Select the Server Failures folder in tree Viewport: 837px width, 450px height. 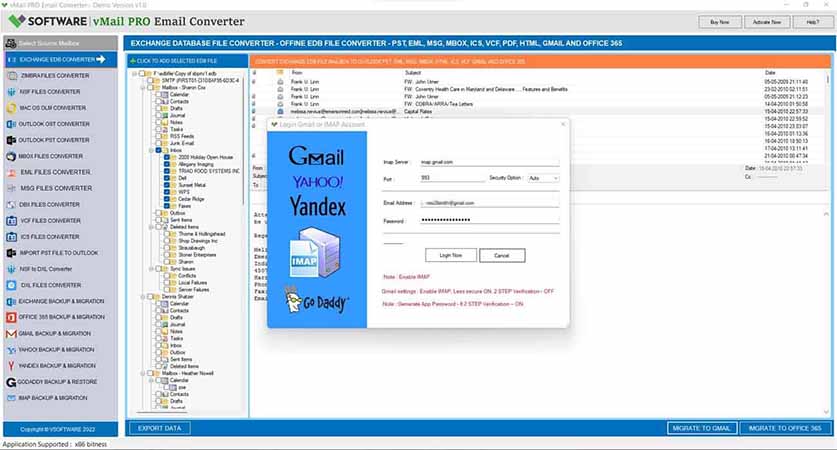[x=194, y=290]
